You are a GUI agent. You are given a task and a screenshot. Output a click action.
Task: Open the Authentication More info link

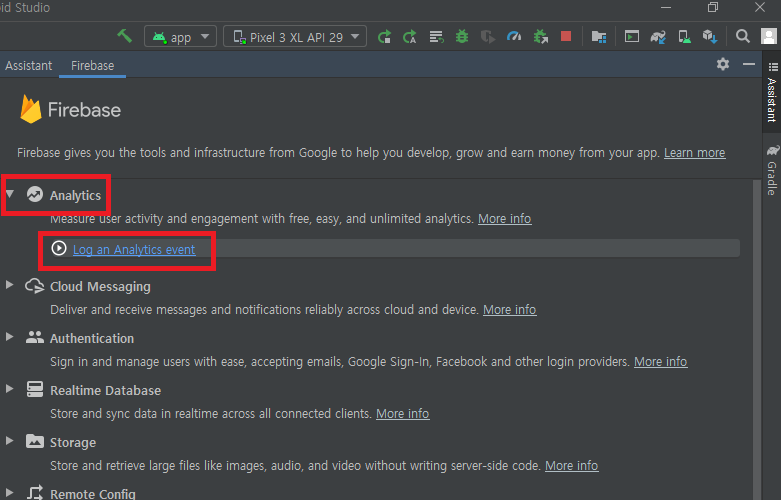(660, 362)
